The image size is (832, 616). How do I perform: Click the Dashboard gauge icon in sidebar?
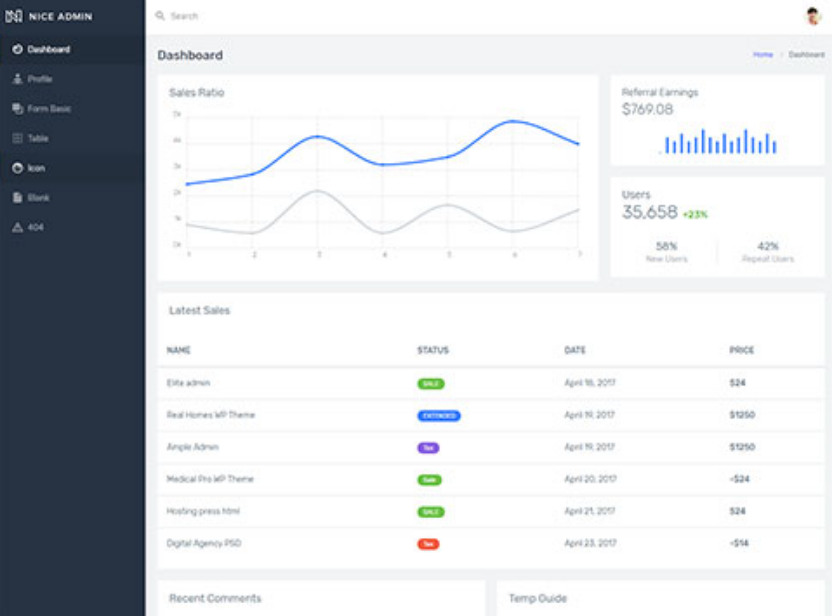tap(18, 49)
